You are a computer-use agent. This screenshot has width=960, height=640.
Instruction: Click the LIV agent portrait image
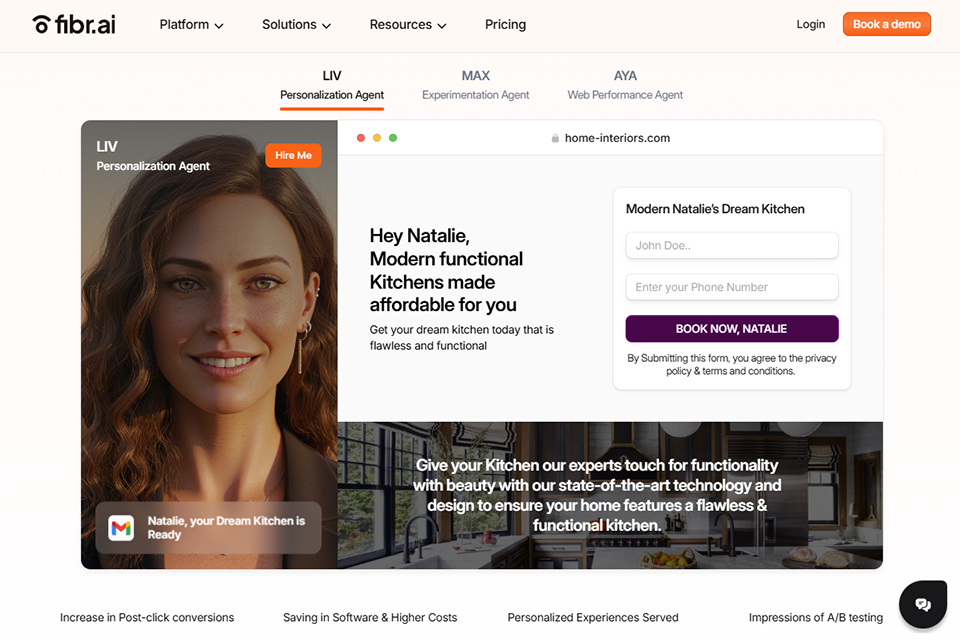(209, 345)
